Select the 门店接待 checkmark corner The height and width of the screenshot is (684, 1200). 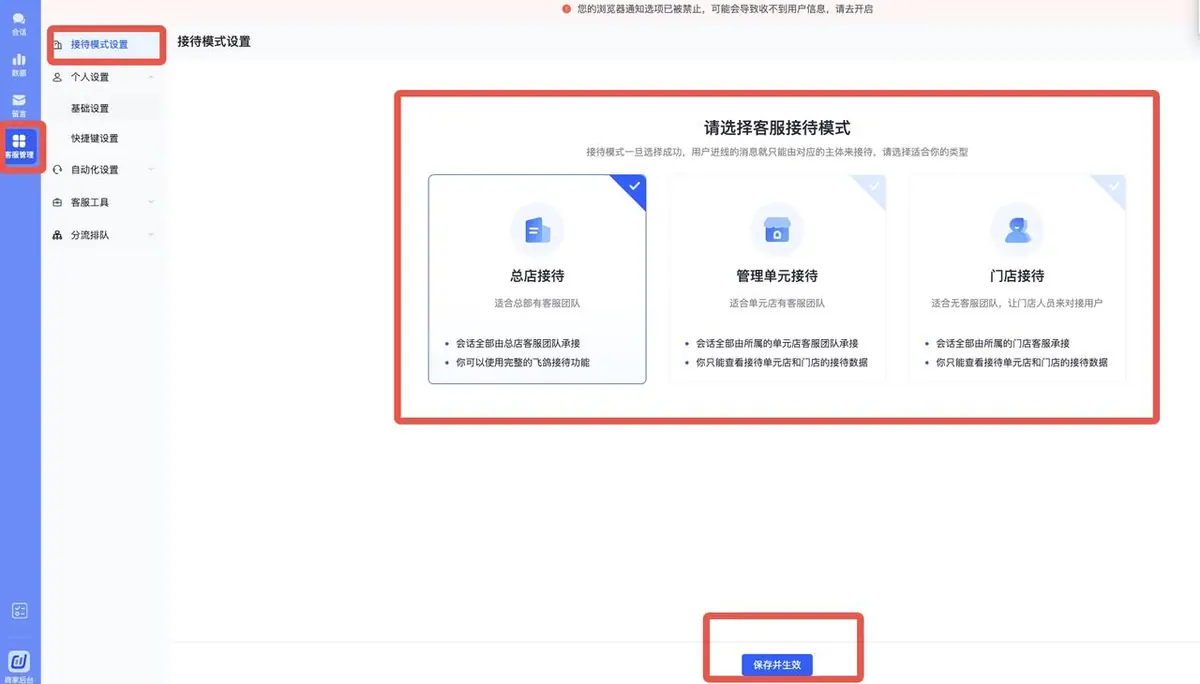[x=1113, y=187]
